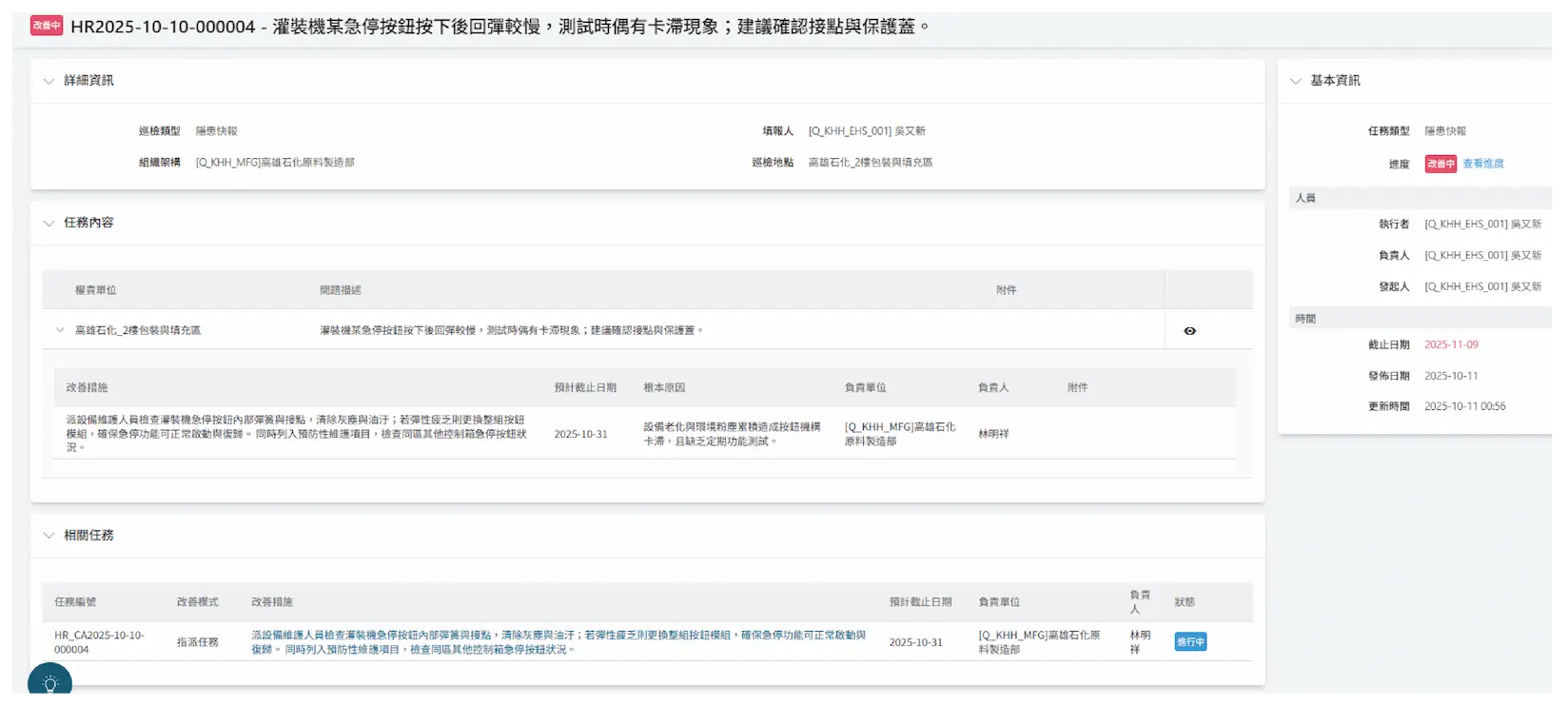Viewport: 1568px width, 706px height.
Task: Click the 人員 section header
Action: 1305,198
